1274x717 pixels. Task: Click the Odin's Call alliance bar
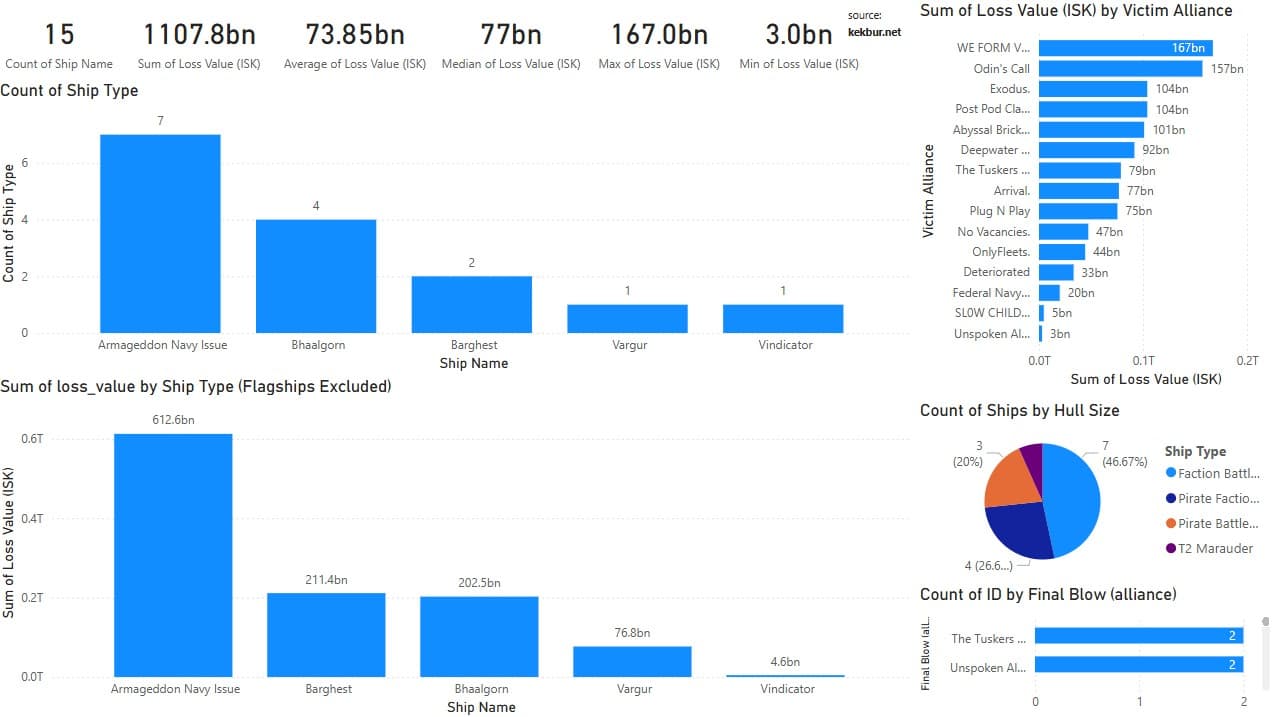(1120, 69)
